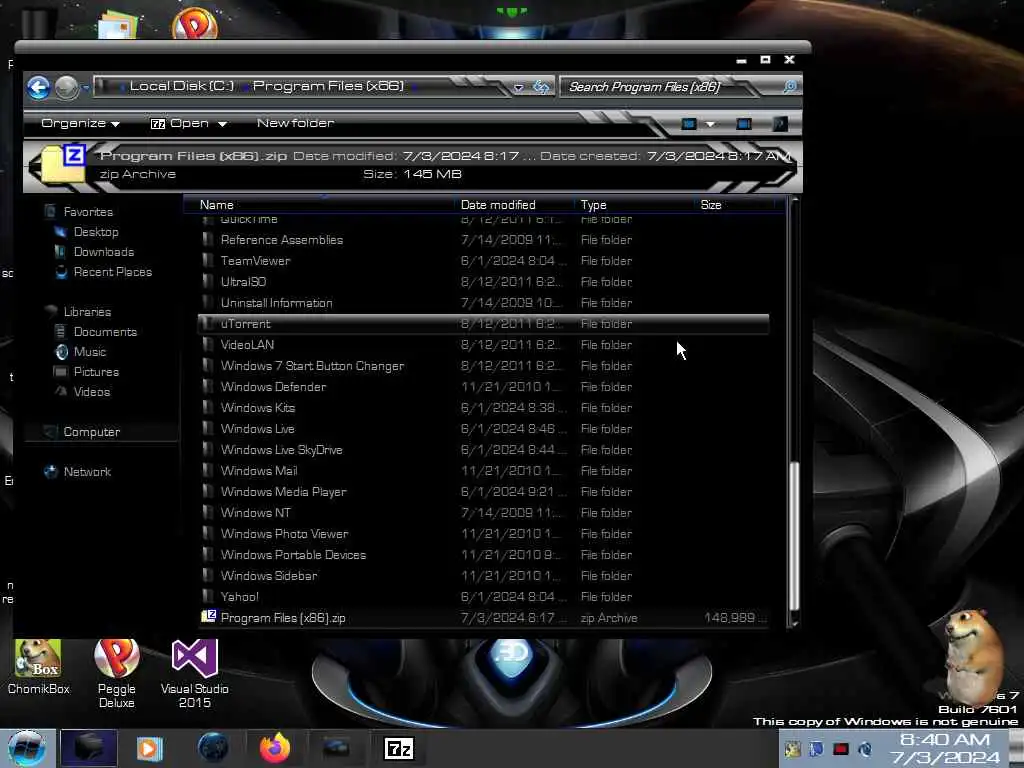
Task: Open the view options dropdown arrow
Action: click(x=710, y=123)
